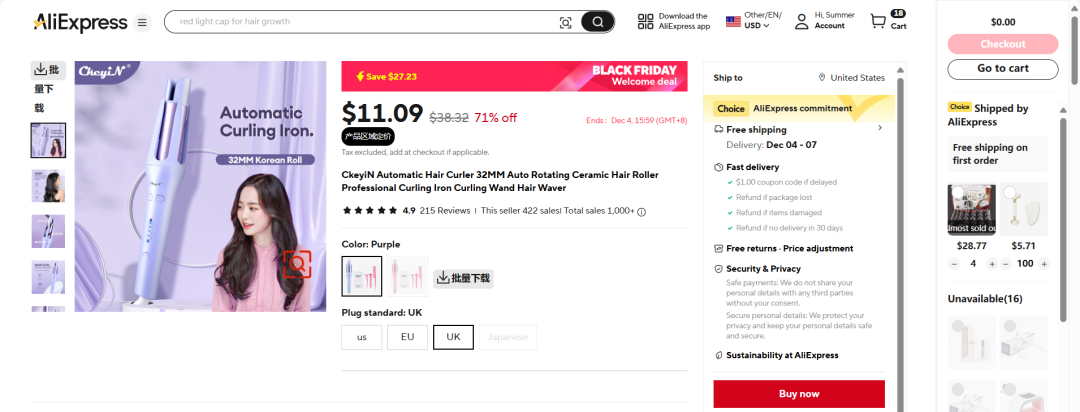Screen dimensions: 1080x412
Task: Select the US plug standard option
Action: point(362,338)
